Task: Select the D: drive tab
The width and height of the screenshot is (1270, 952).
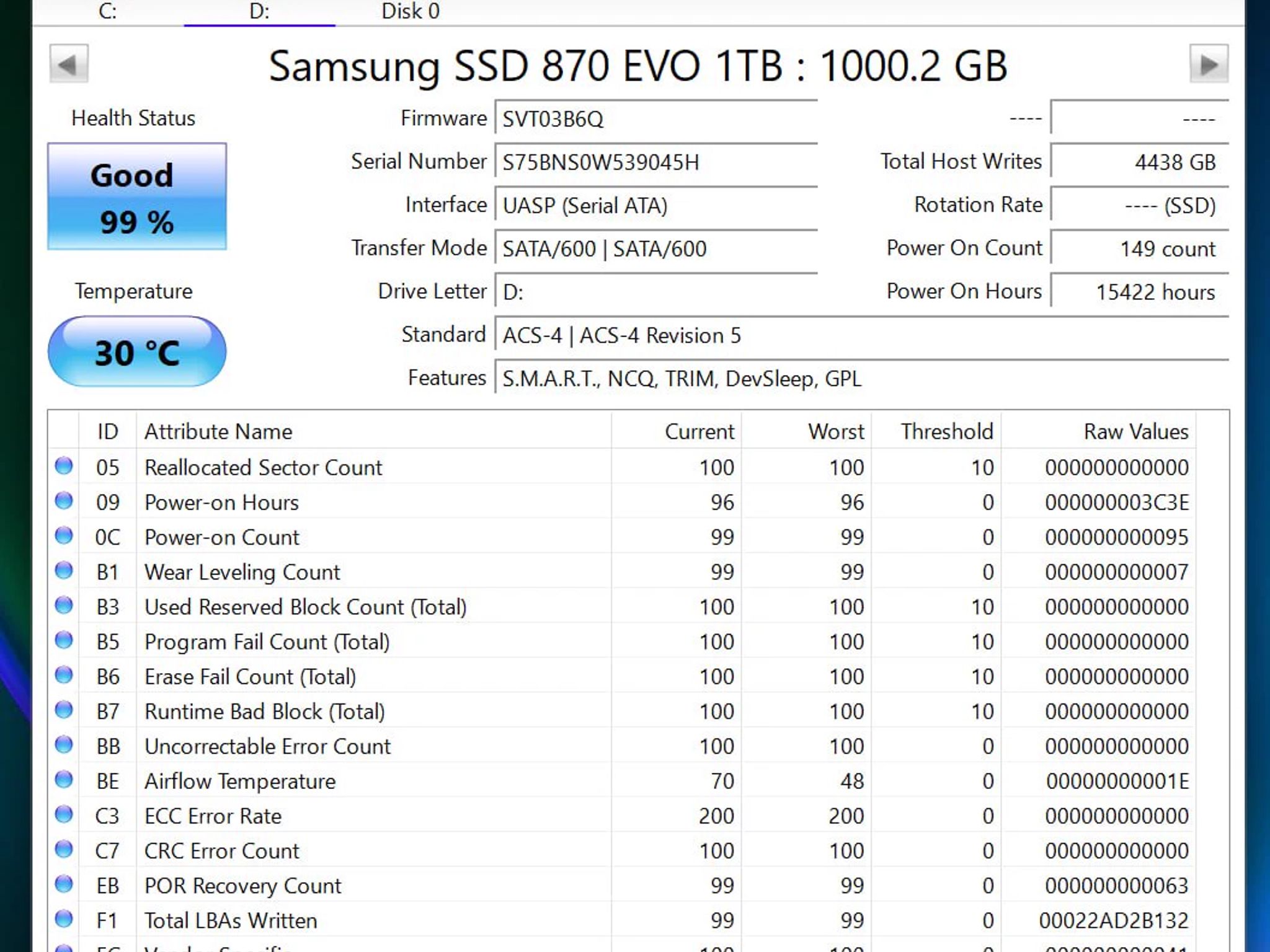Action: pyautogui.click(x=259, y=12)
